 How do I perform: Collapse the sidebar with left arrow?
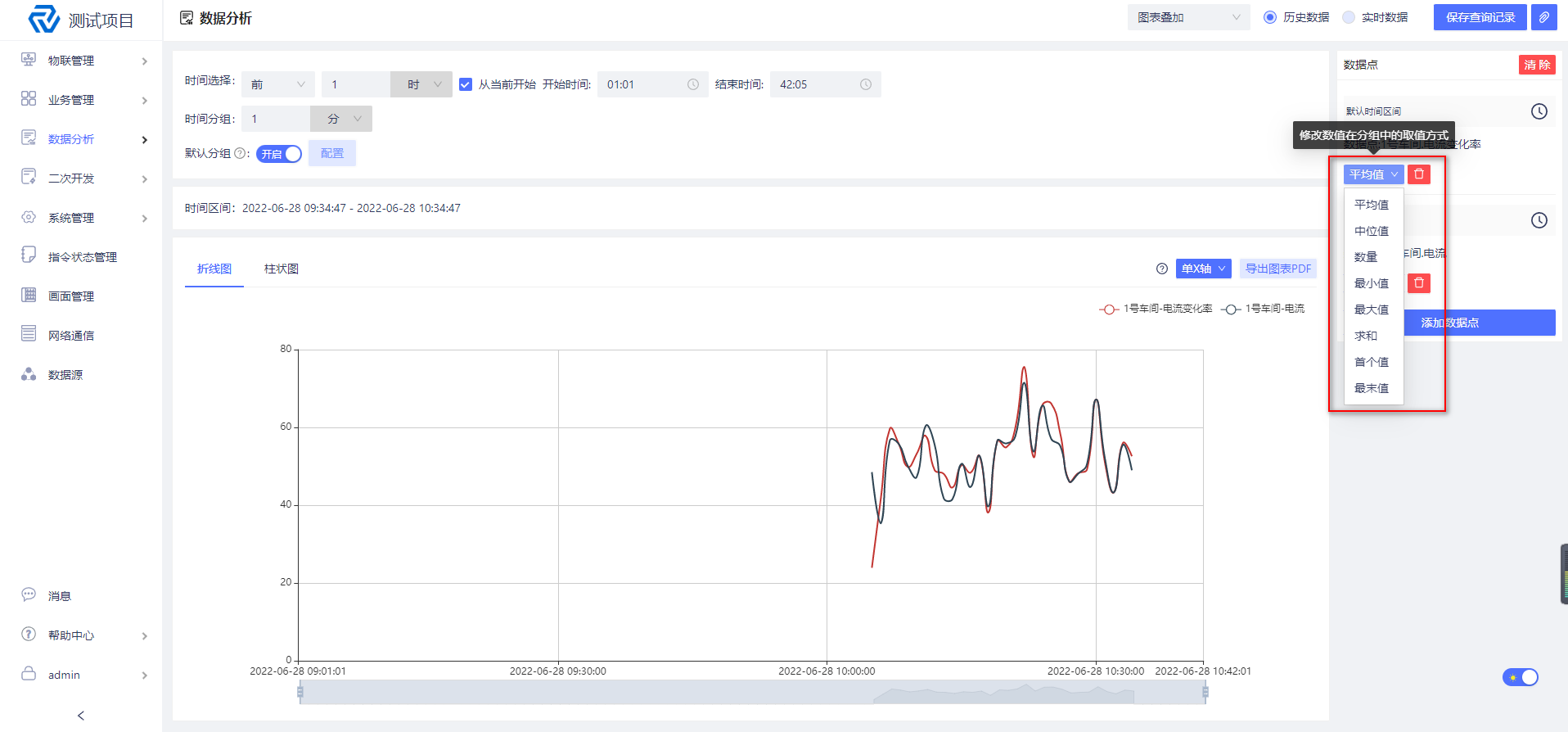pyautogui.click(x=81, y=716)
